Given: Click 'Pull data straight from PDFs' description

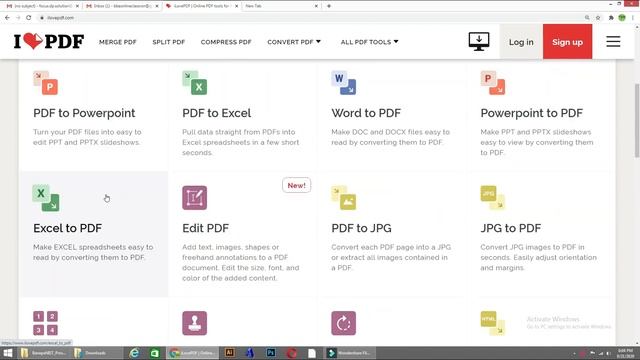Looking at the screenshot, I should (x=240, y=142).
